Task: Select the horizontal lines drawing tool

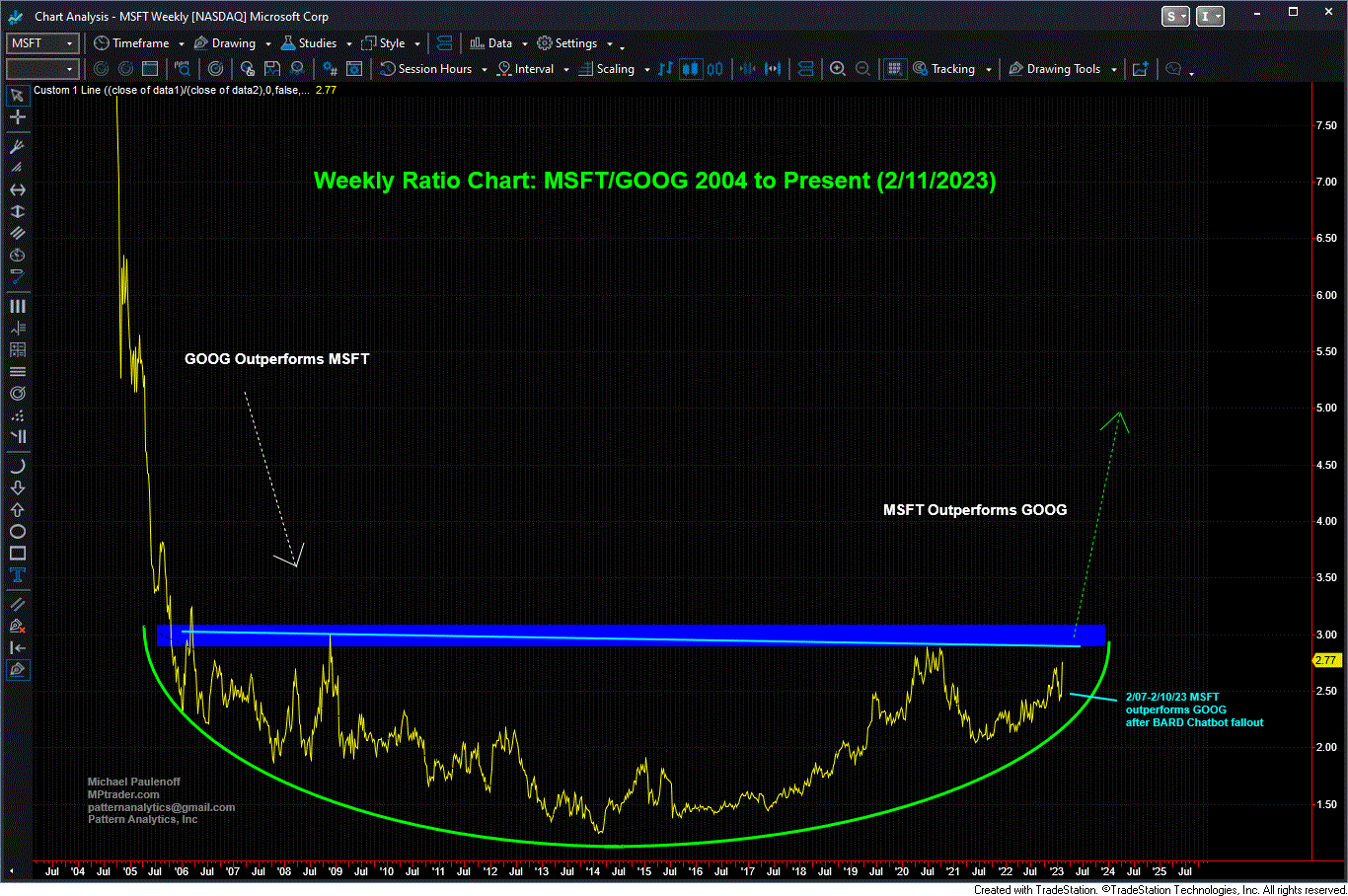Action: coord(17,371)
